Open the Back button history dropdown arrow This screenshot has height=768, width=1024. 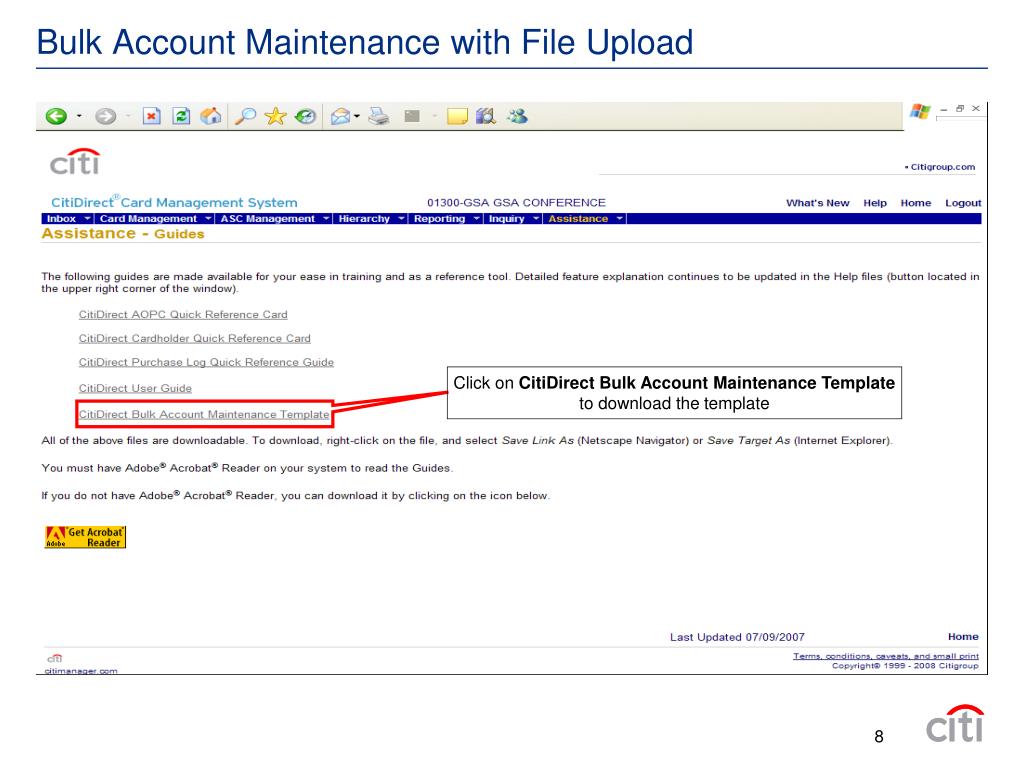point(79,116)
